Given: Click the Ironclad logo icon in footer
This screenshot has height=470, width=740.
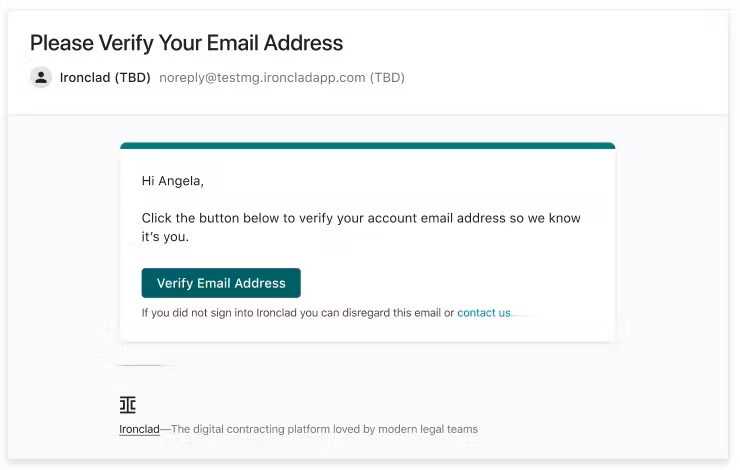Looking at the screenshot, I should pyautogui.click(x=127, y=404).
